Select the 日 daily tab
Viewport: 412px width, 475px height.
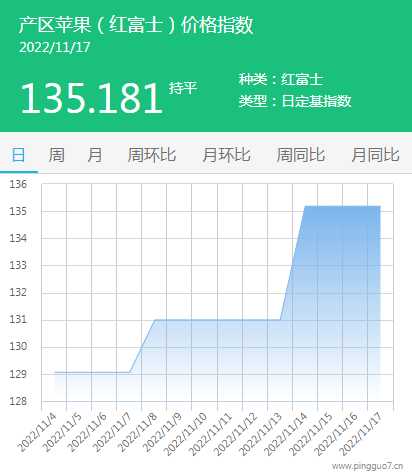point(19,155)
